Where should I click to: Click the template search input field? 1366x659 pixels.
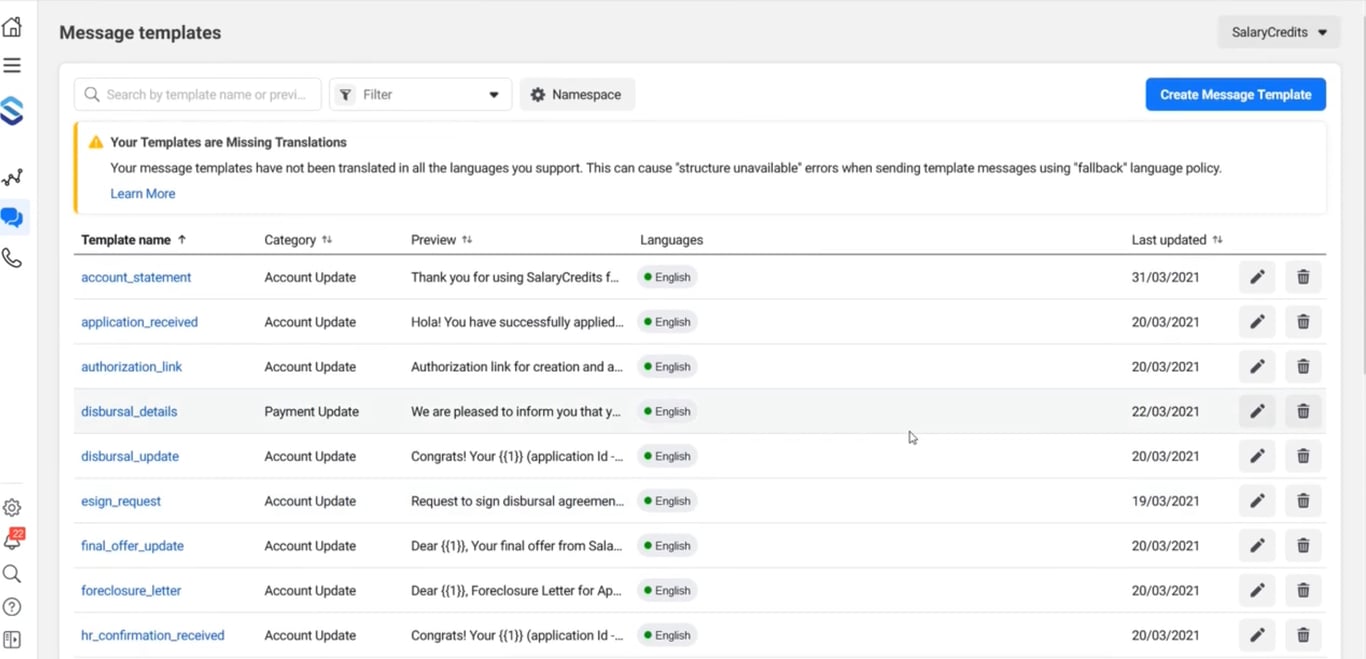[205, 95]
